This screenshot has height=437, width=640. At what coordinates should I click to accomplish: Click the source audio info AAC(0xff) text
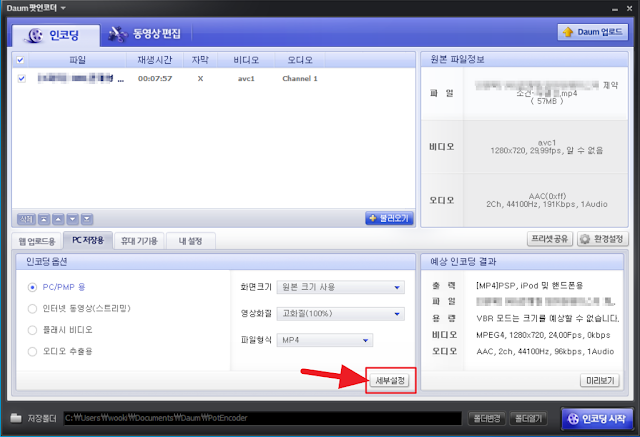547,196
